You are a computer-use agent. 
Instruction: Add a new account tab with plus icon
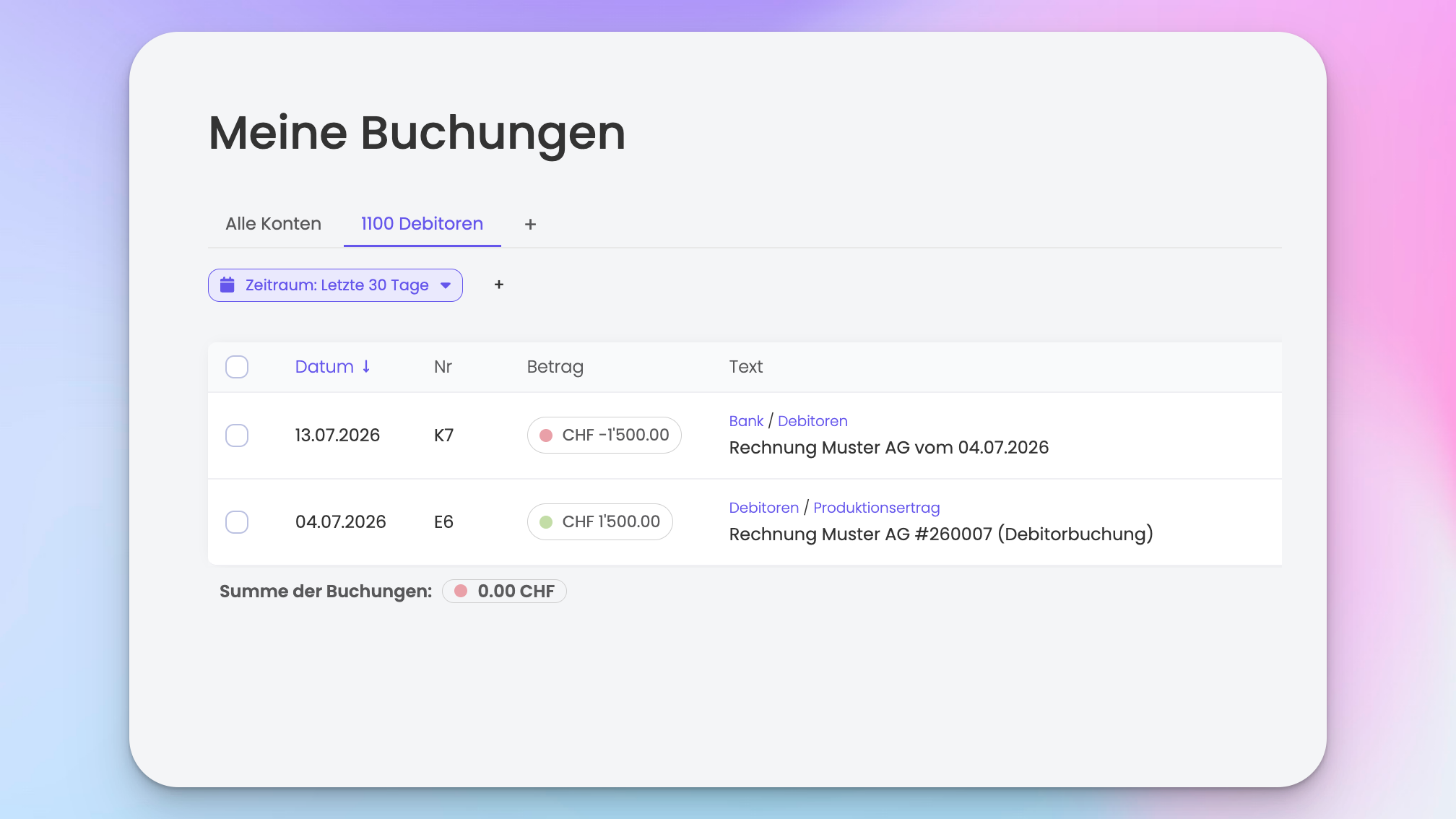pyautogui.click(x=530, y=225)
